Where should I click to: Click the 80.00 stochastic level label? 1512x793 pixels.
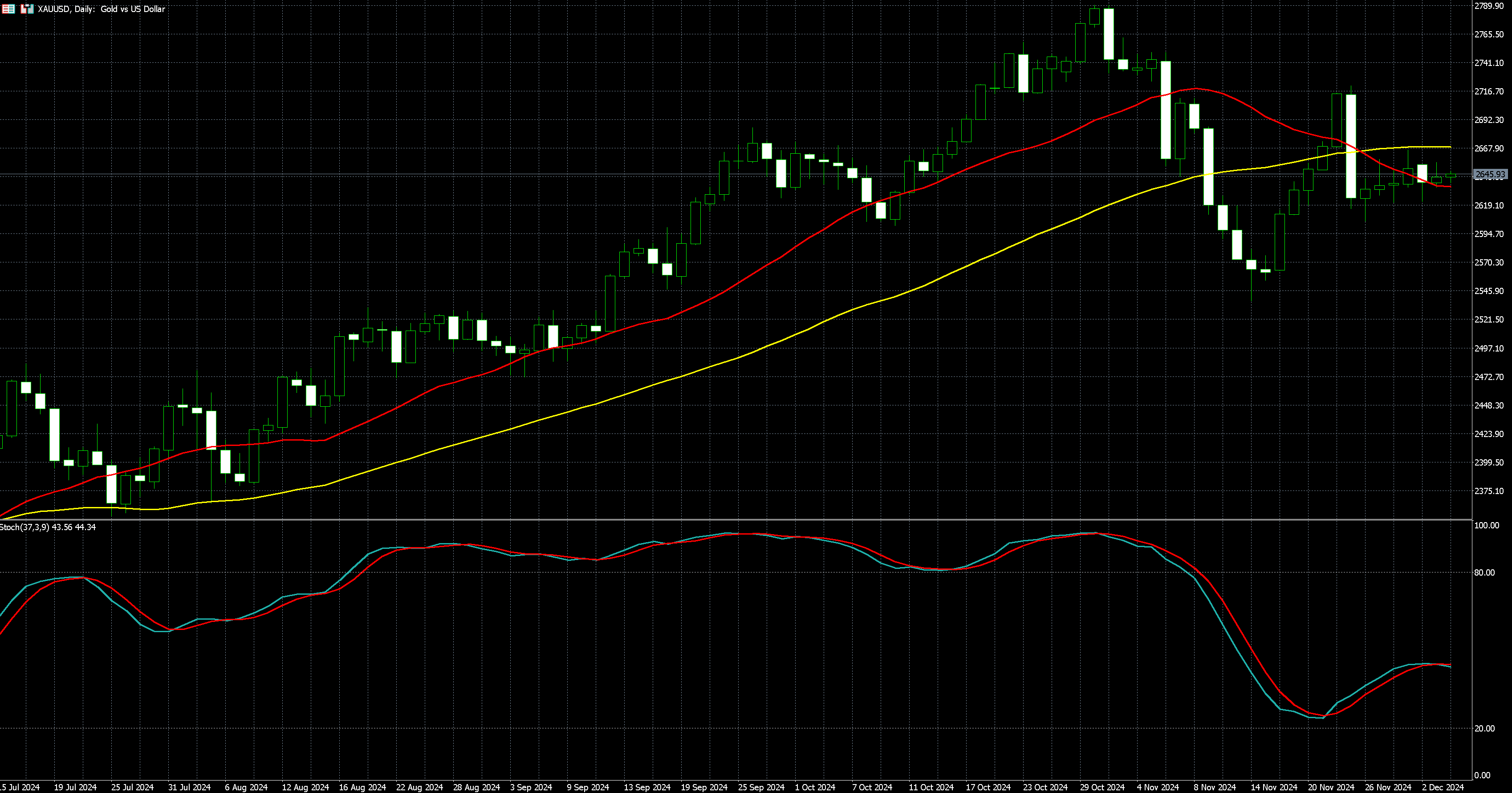click(1484, 572)
